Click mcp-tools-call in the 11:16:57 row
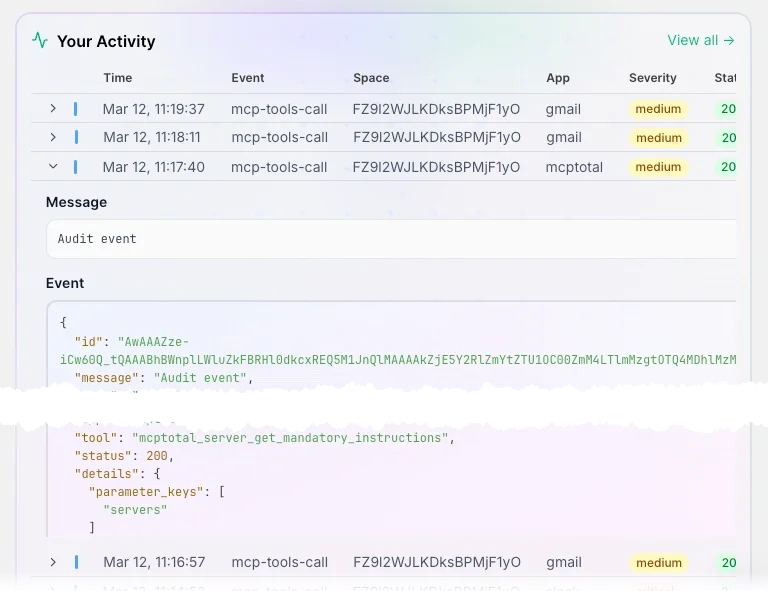The height and width of the screenshot is (591, 768). click(x=279, y=563)
